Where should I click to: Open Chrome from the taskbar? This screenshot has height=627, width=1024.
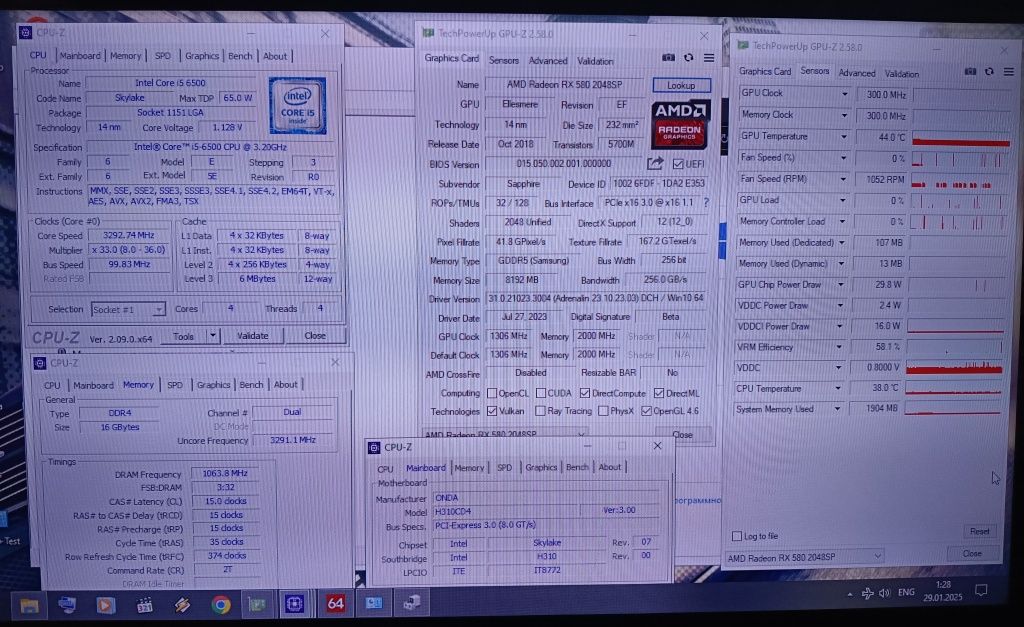(x=220, y=605)
